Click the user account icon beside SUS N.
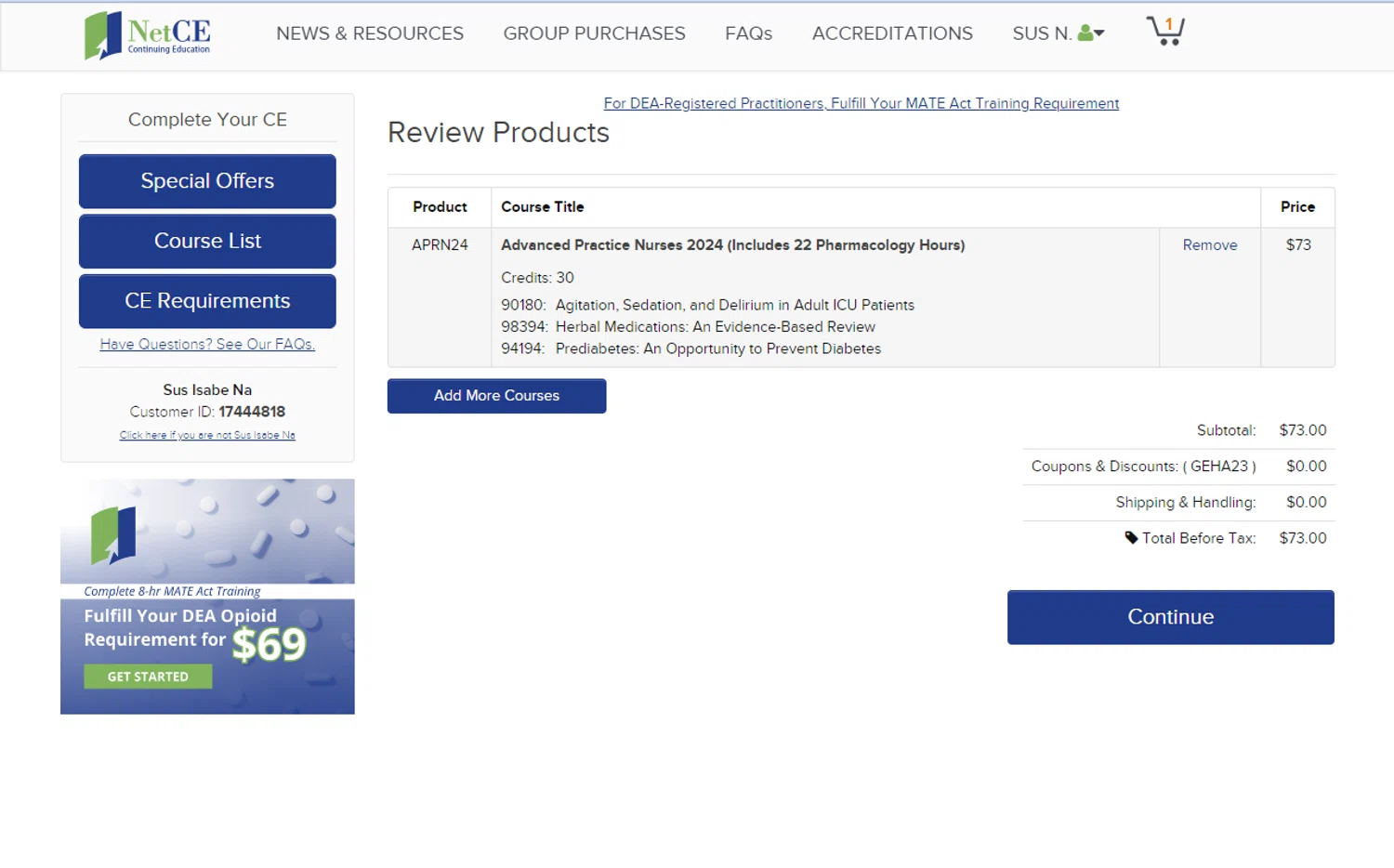This screenshot has height=868, width=1394. pos(1085,33)
